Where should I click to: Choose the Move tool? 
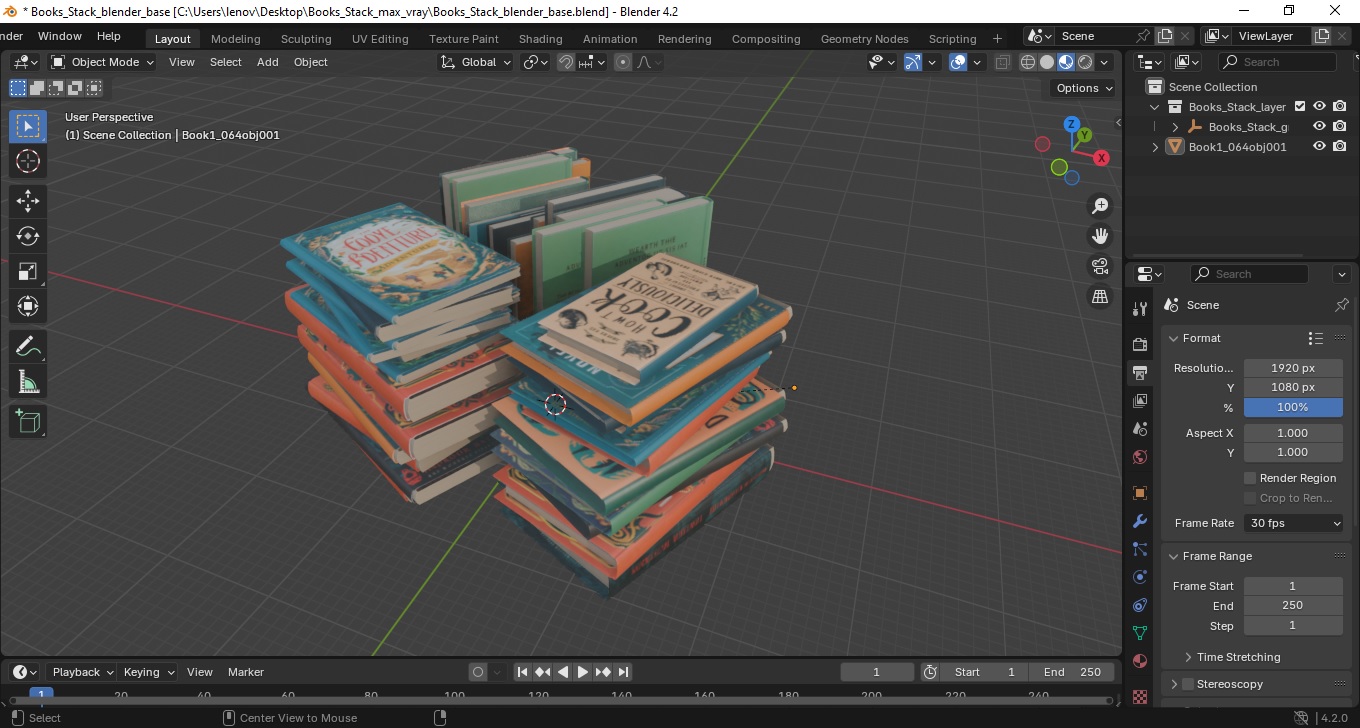[28, 201]
